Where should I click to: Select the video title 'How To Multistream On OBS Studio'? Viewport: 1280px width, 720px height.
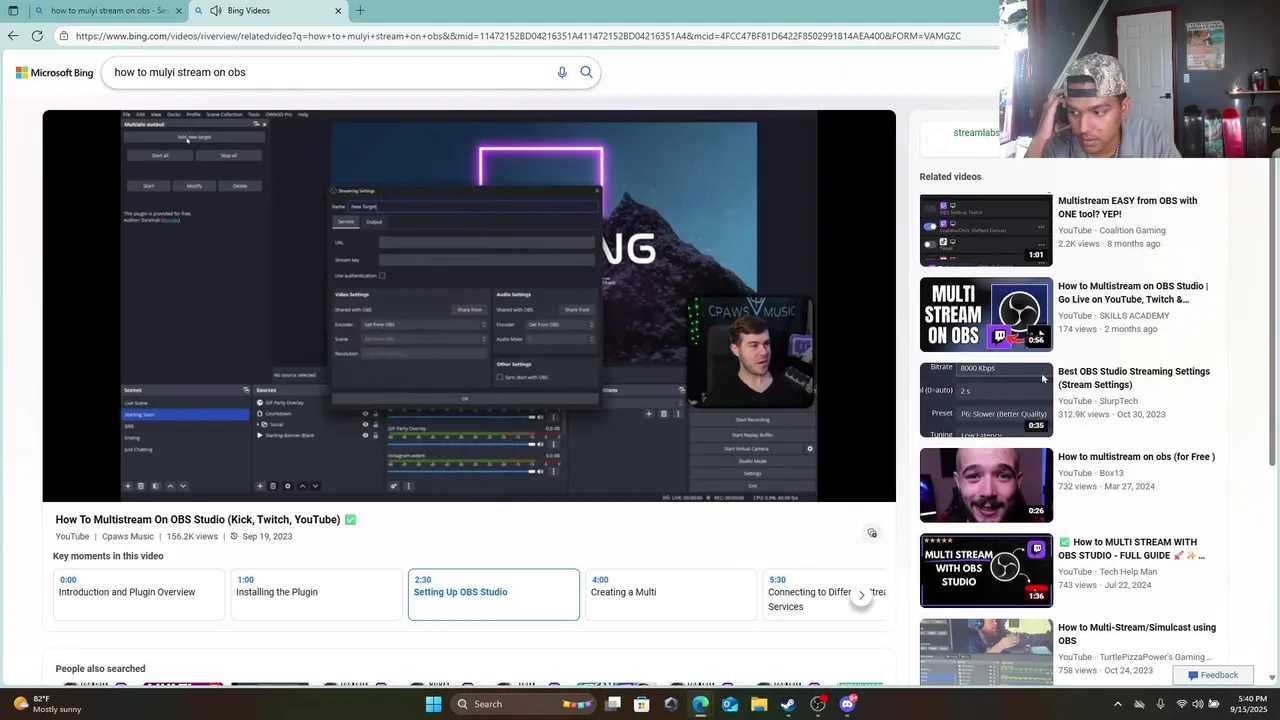pos(198,520)
